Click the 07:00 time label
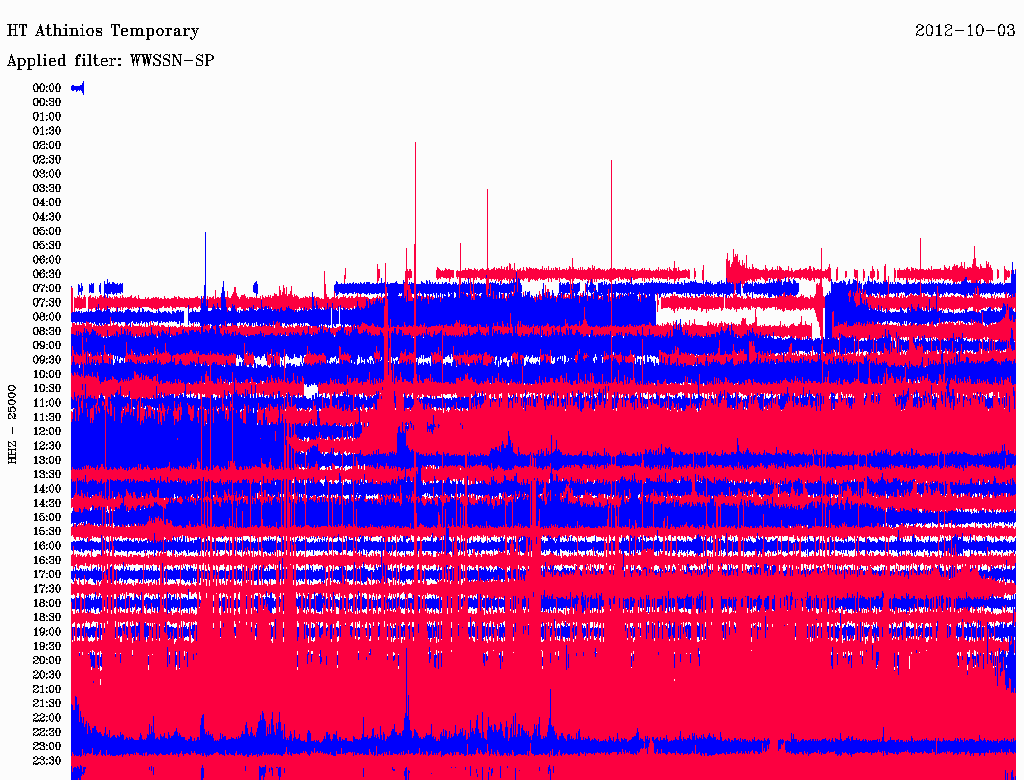 47,288
